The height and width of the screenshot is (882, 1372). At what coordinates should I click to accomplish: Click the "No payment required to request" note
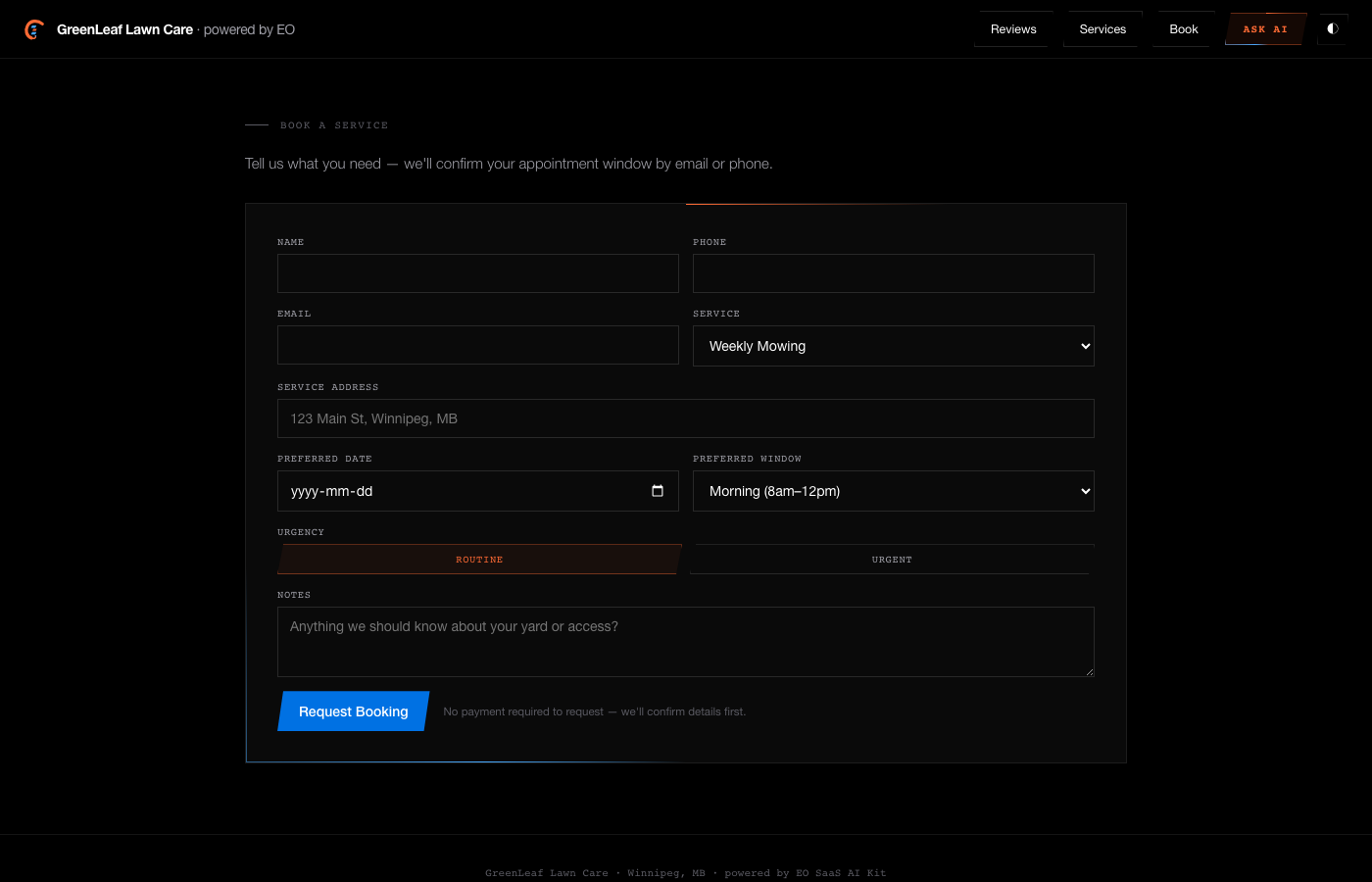pos(594,711)
